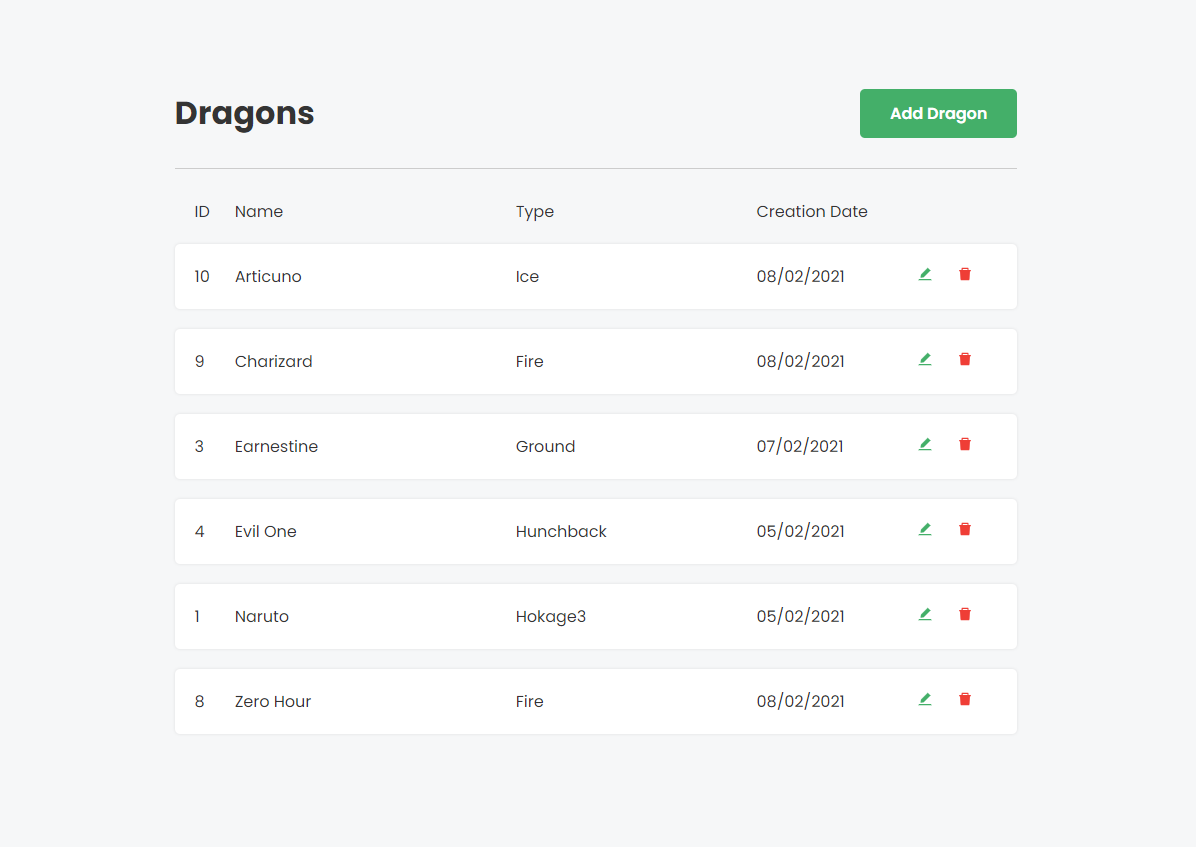Click the Hokage3 type cell

[x=551, y=617]
